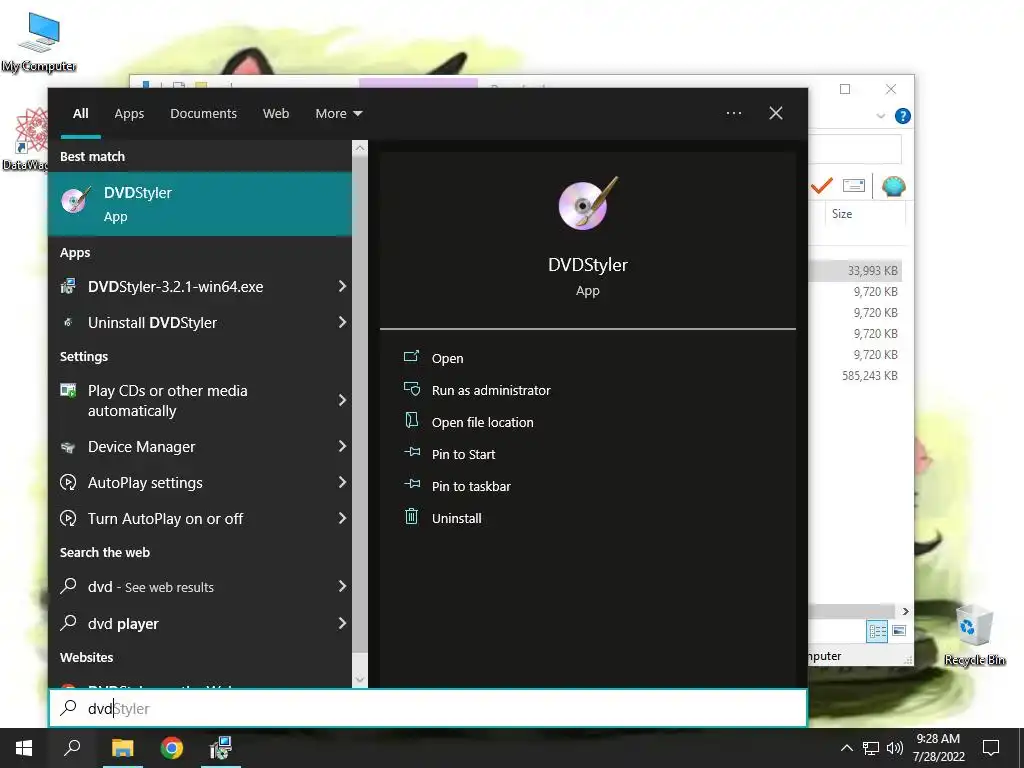Click magnifier icon beside dvd web results
The height and width of the screenshot is (768, 1024).
point(68,586)
